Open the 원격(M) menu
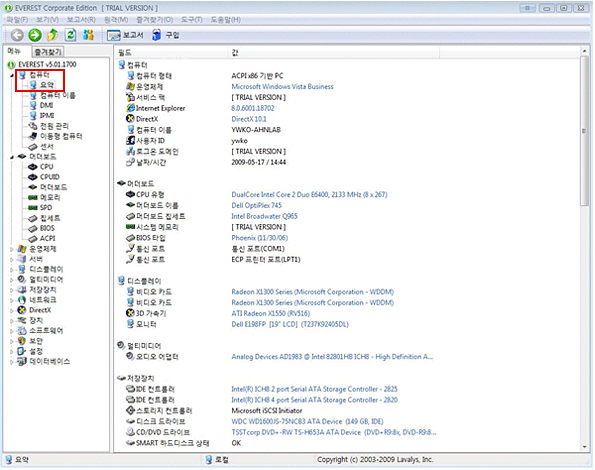 pyautogui.click(x=116, y=20)
